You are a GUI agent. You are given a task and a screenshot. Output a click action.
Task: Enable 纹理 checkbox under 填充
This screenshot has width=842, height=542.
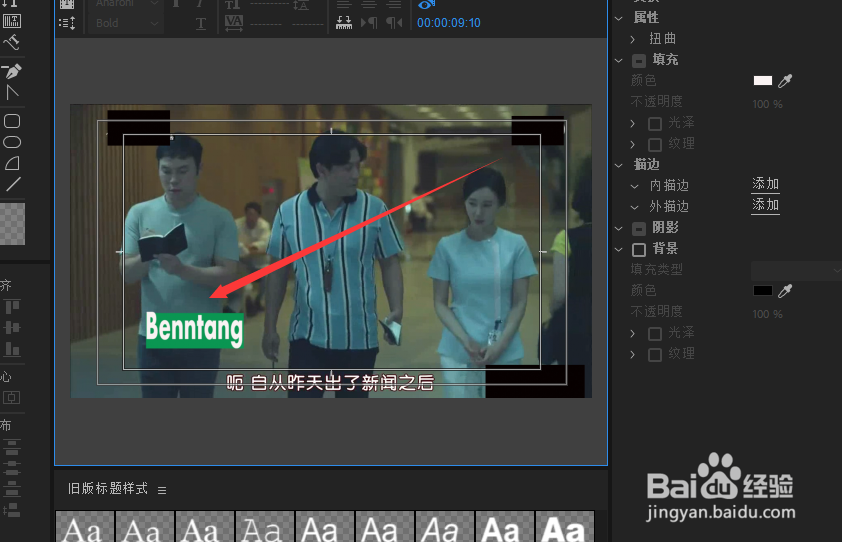(655, 144)
